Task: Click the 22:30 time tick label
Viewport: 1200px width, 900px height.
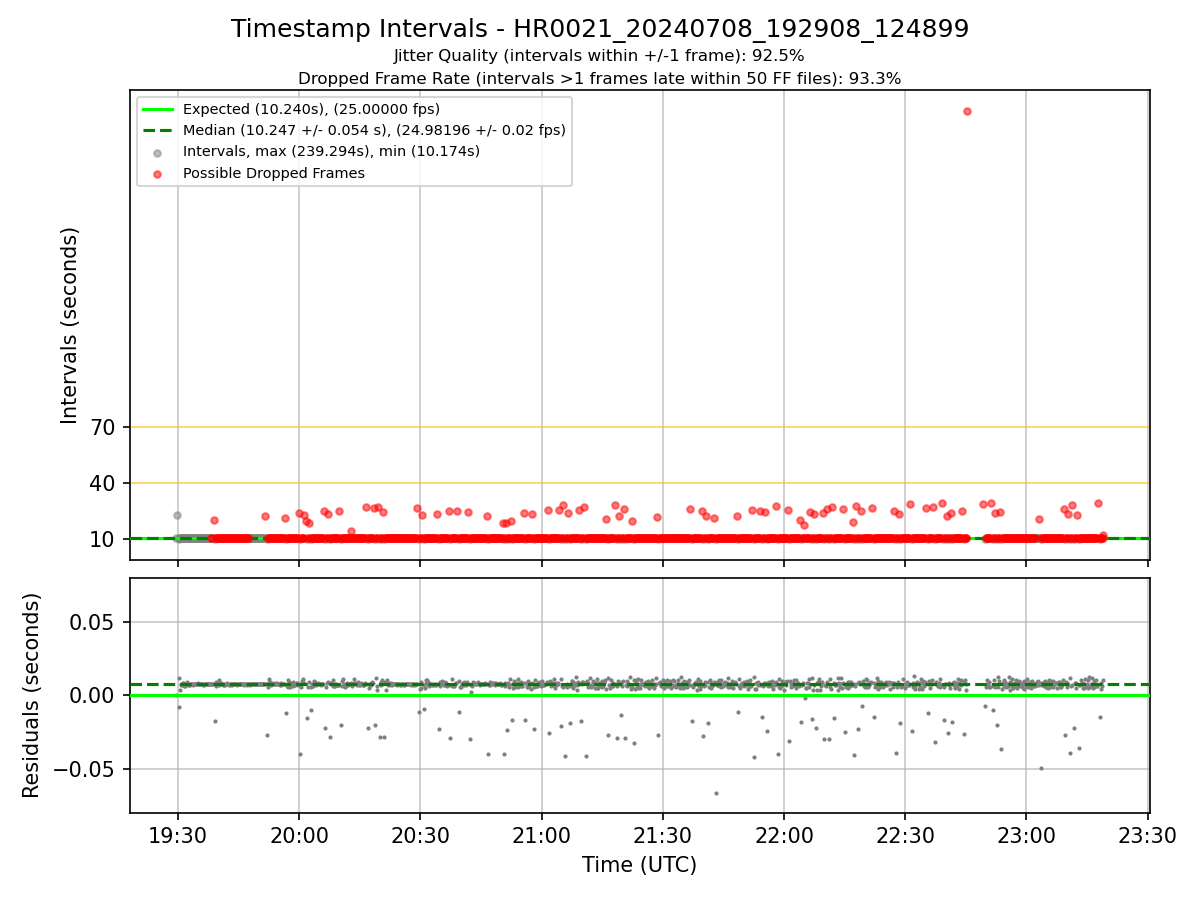Action: (x=905, y=834)
